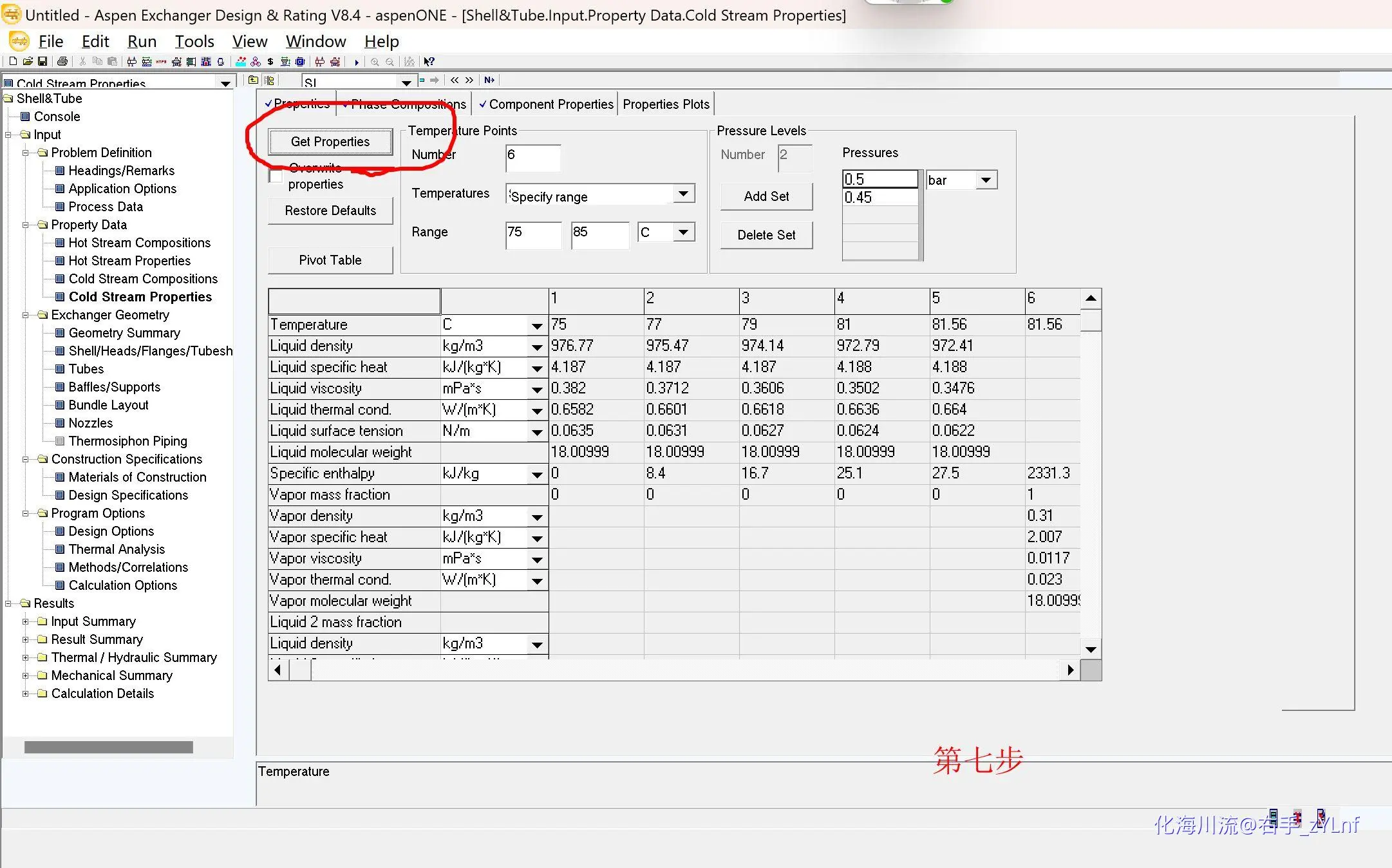Click the Pivot Table button

330,260
